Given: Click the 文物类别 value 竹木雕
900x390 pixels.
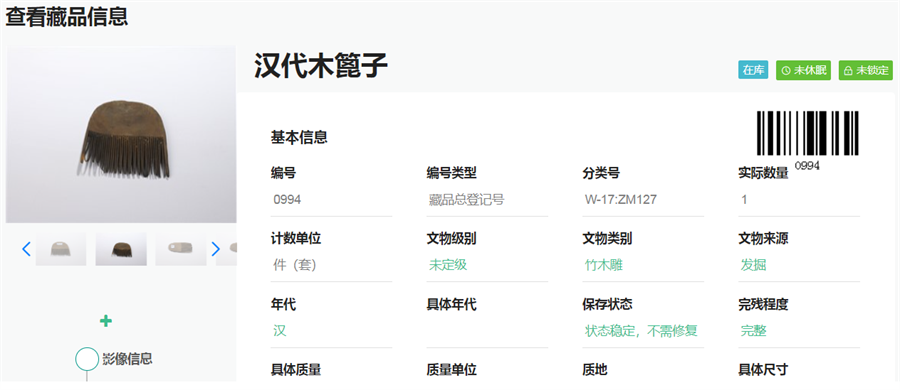Looking at the screenshot, I should [604, 265].
